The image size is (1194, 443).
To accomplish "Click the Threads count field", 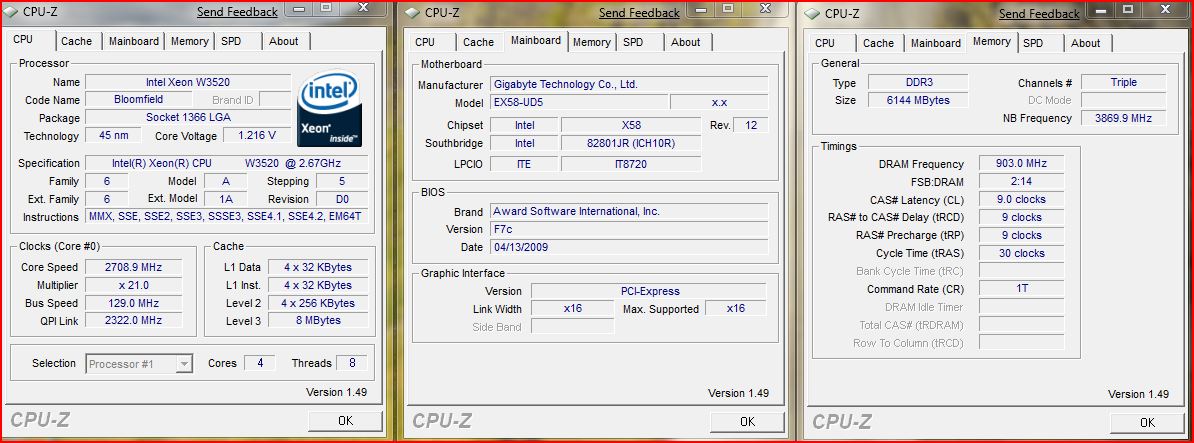I will click(352, 363).
